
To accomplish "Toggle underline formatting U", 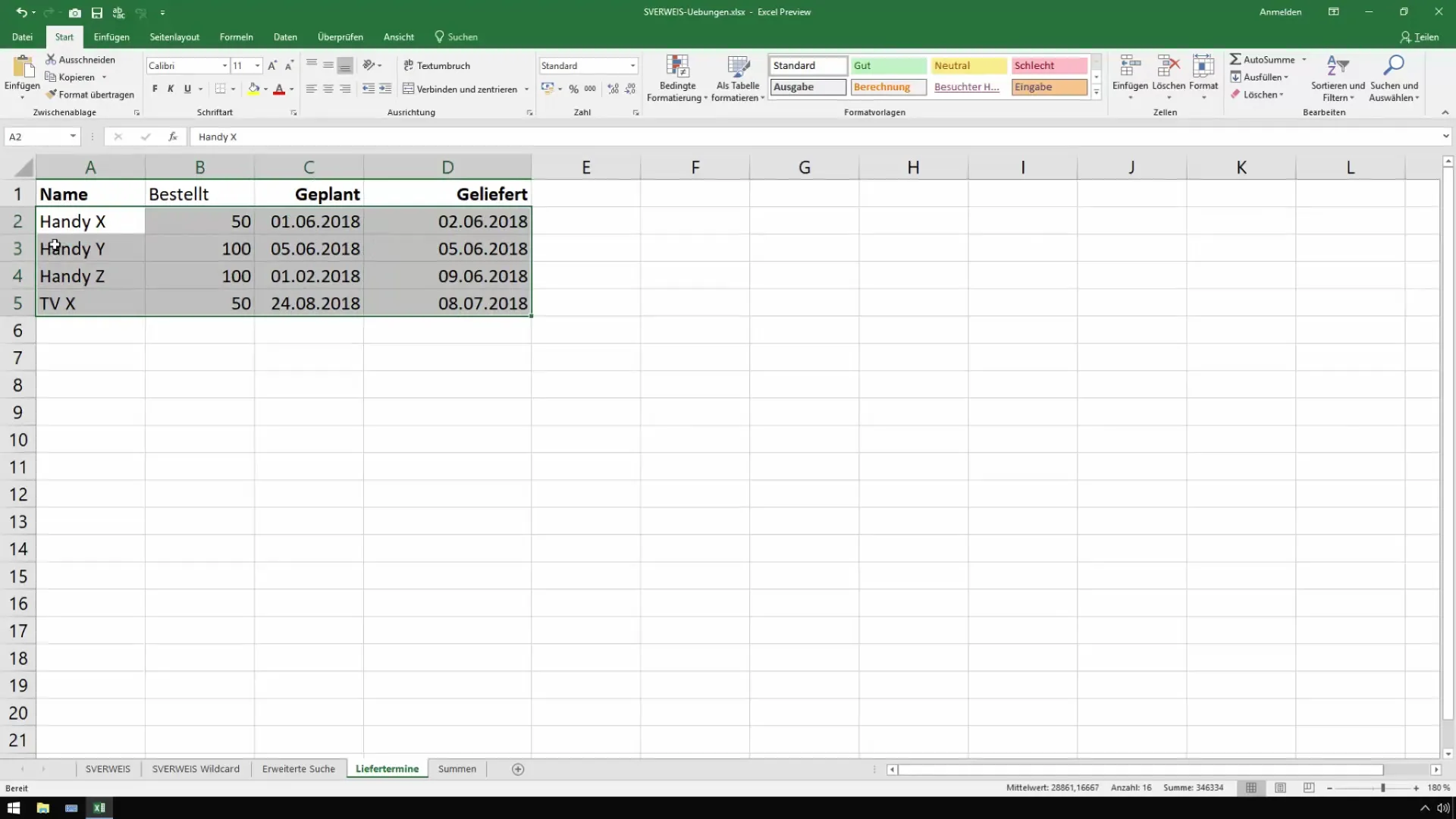I will [187, 89].
